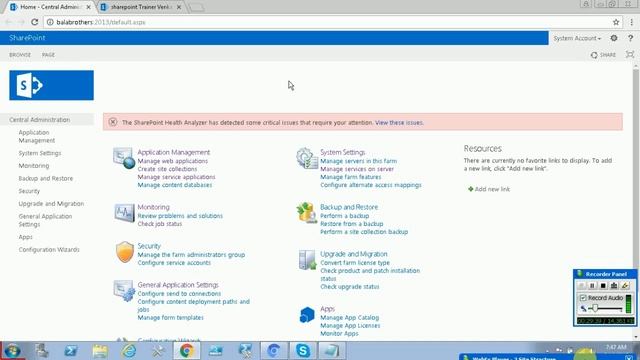The width and height of the screenshot is (640, 360).
Task: Bookmark this page with star icon
Action: click(616, 22)
